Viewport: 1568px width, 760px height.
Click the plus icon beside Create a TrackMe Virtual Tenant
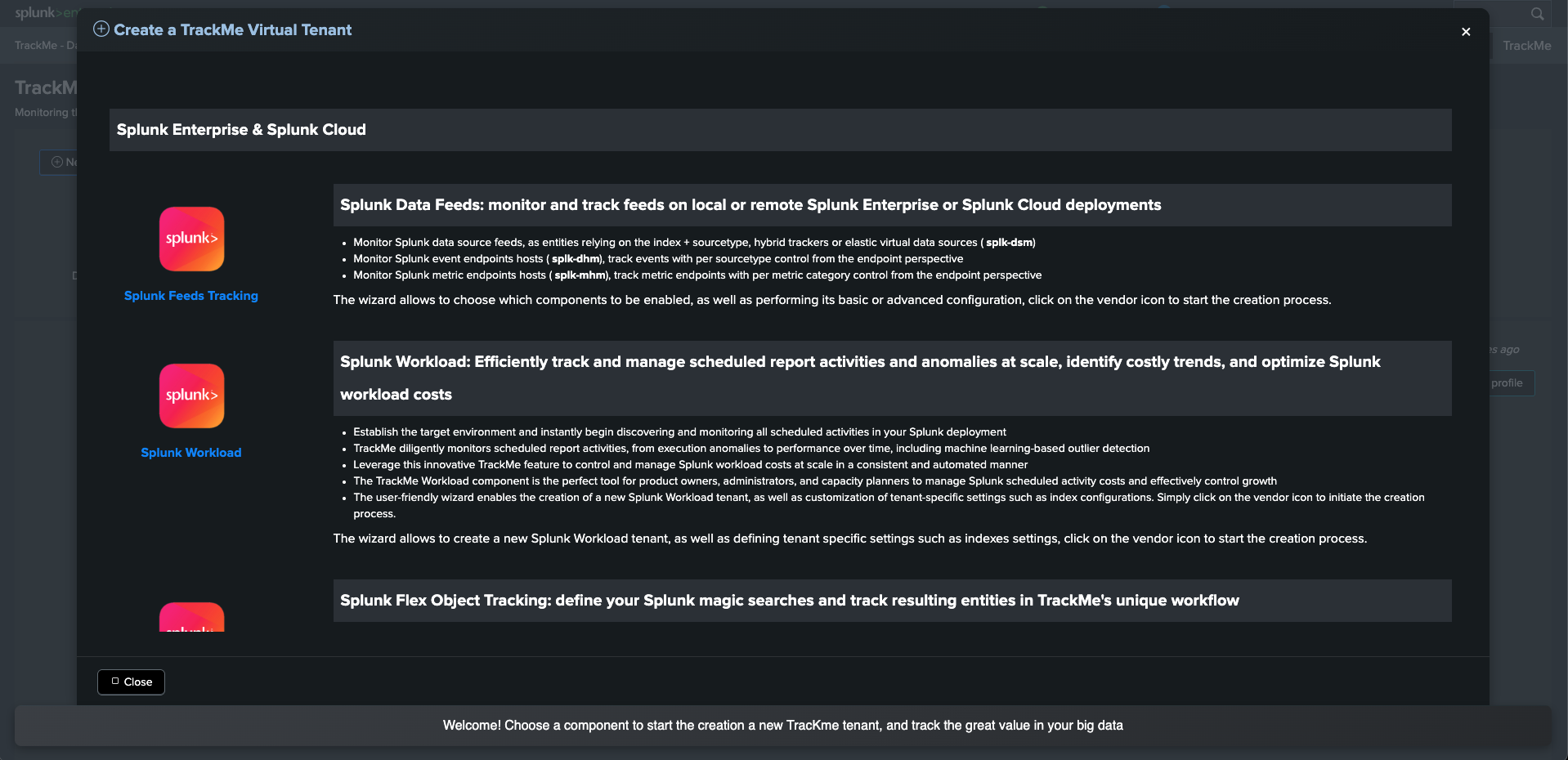tap(101, 29)
